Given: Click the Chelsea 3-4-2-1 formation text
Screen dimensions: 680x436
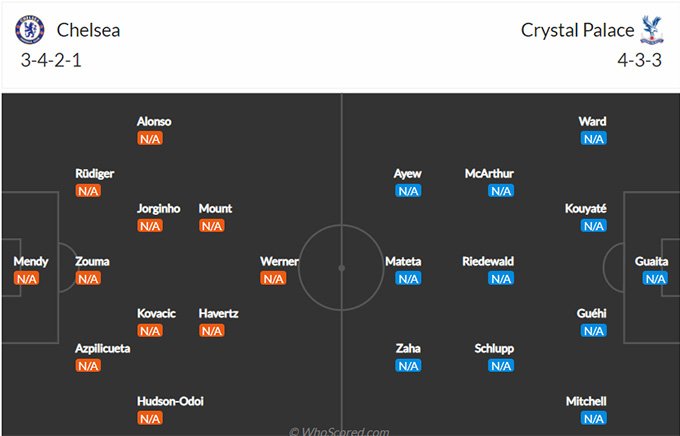Looking at the screenshot, I should [51, 60].
